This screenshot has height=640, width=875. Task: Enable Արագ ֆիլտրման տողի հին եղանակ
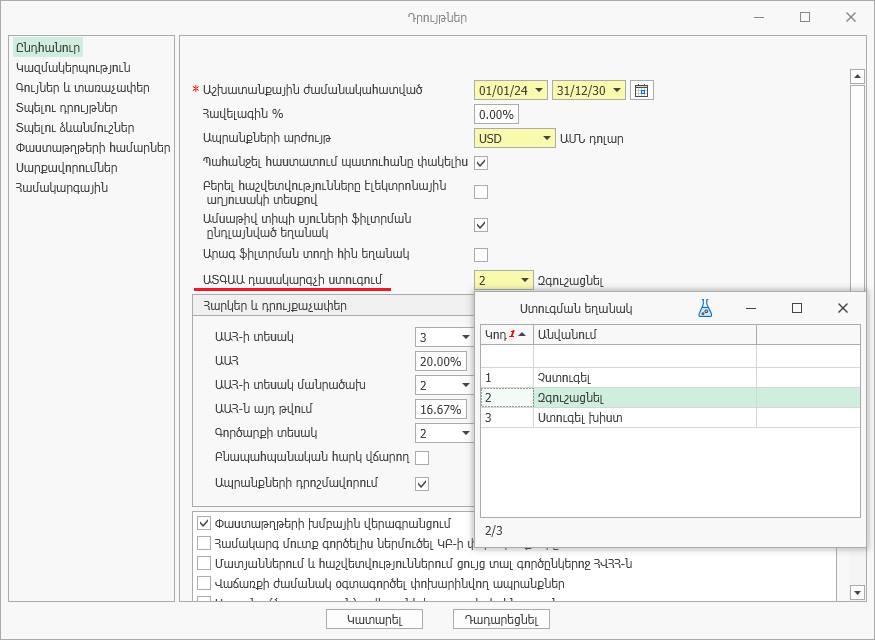481,254
